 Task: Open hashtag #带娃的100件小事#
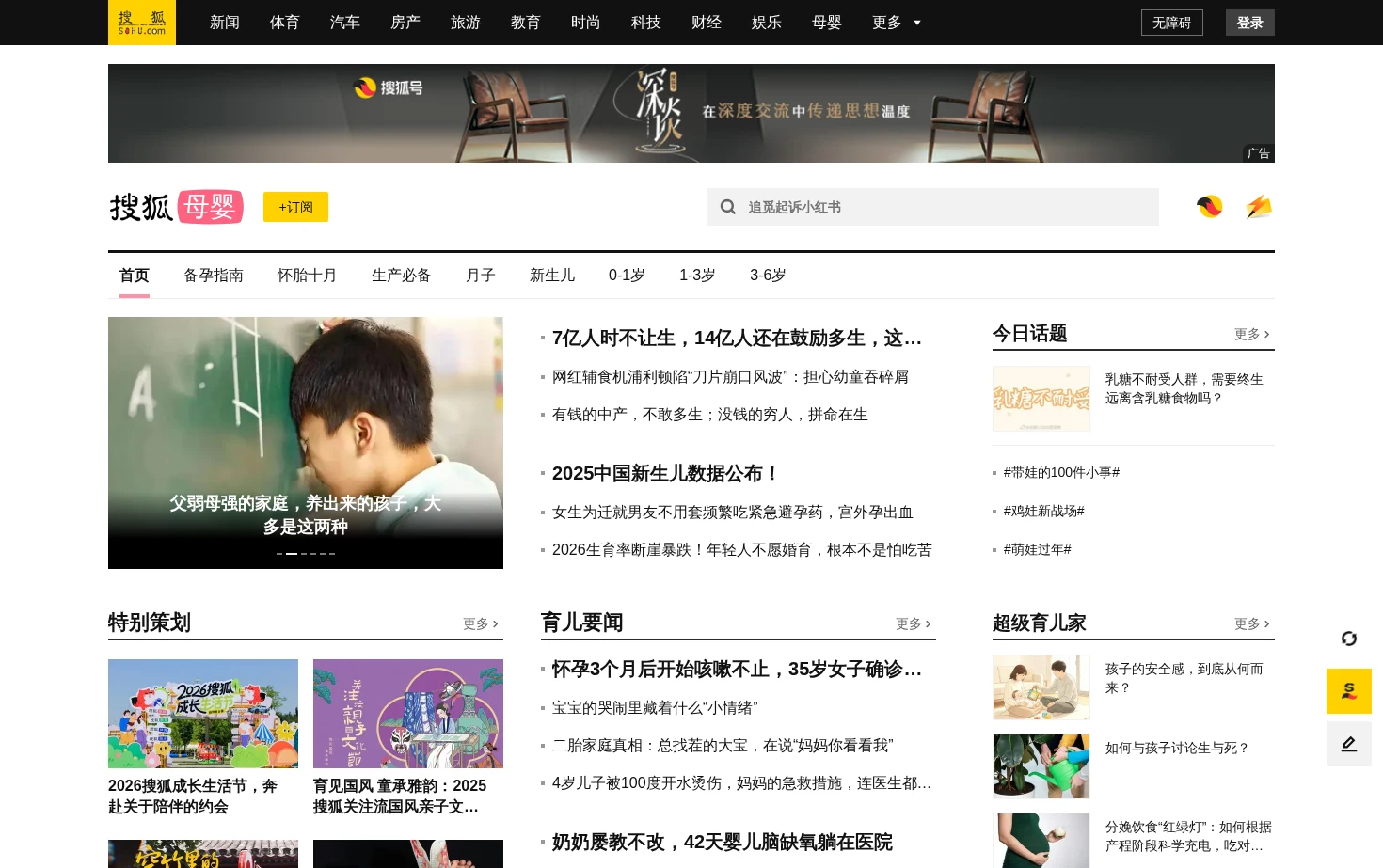tap(1061, 472)
